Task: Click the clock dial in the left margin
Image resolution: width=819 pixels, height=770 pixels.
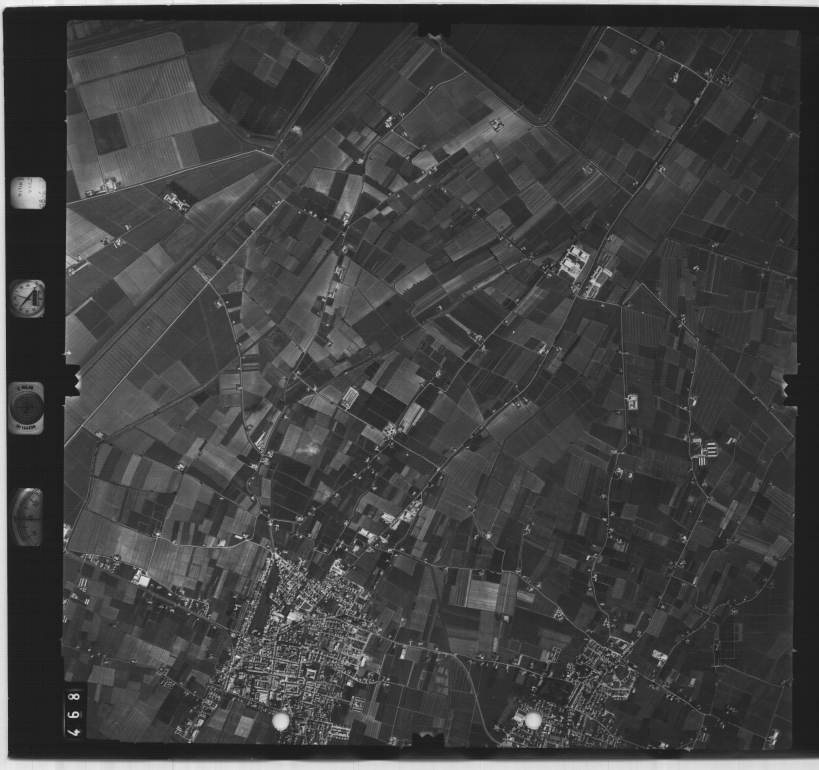Action: (27, 298)
